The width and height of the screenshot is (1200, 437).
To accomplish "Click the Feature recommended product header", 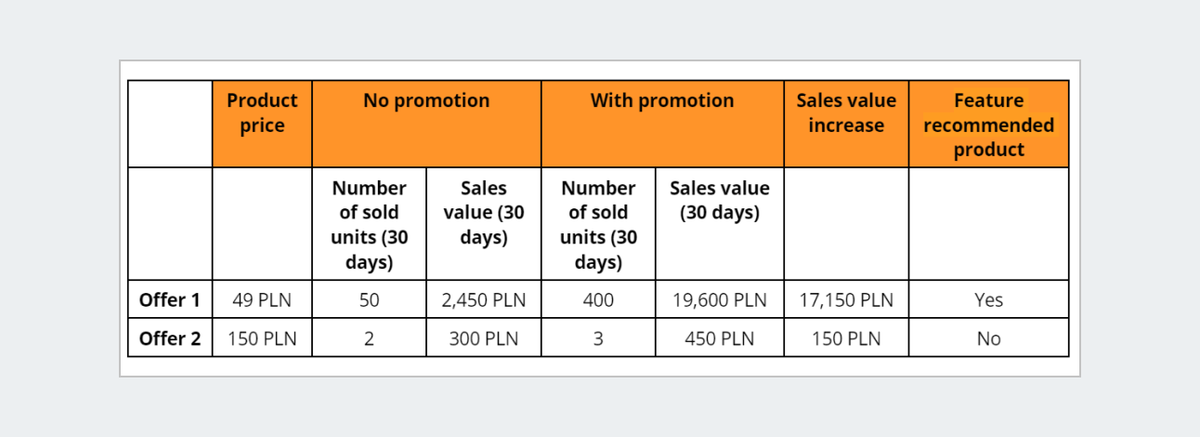I will 989,124.
